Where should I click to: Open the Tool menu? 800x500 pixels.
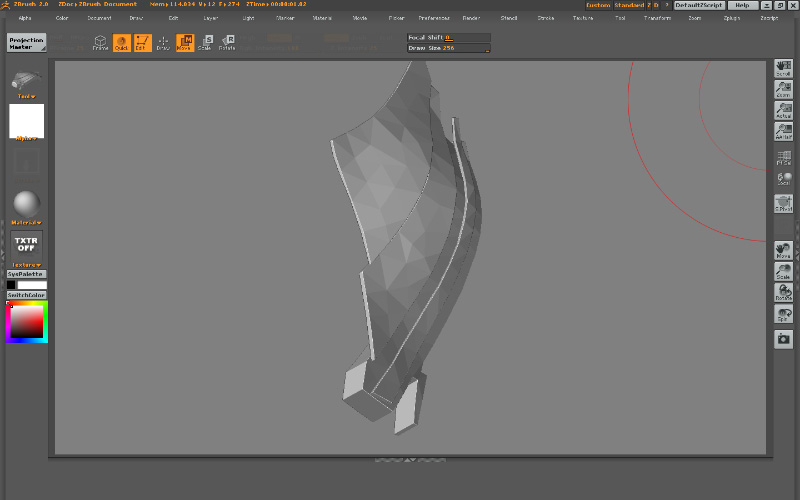pyautogui.click(x=620, y=18)
